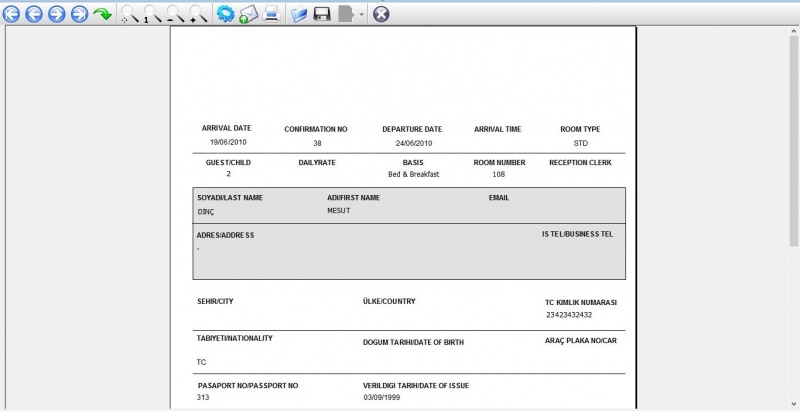Click confirmation number 38
Image resolution: width=800 pixels, height=411 pixels.
click(x=317, y=143)
